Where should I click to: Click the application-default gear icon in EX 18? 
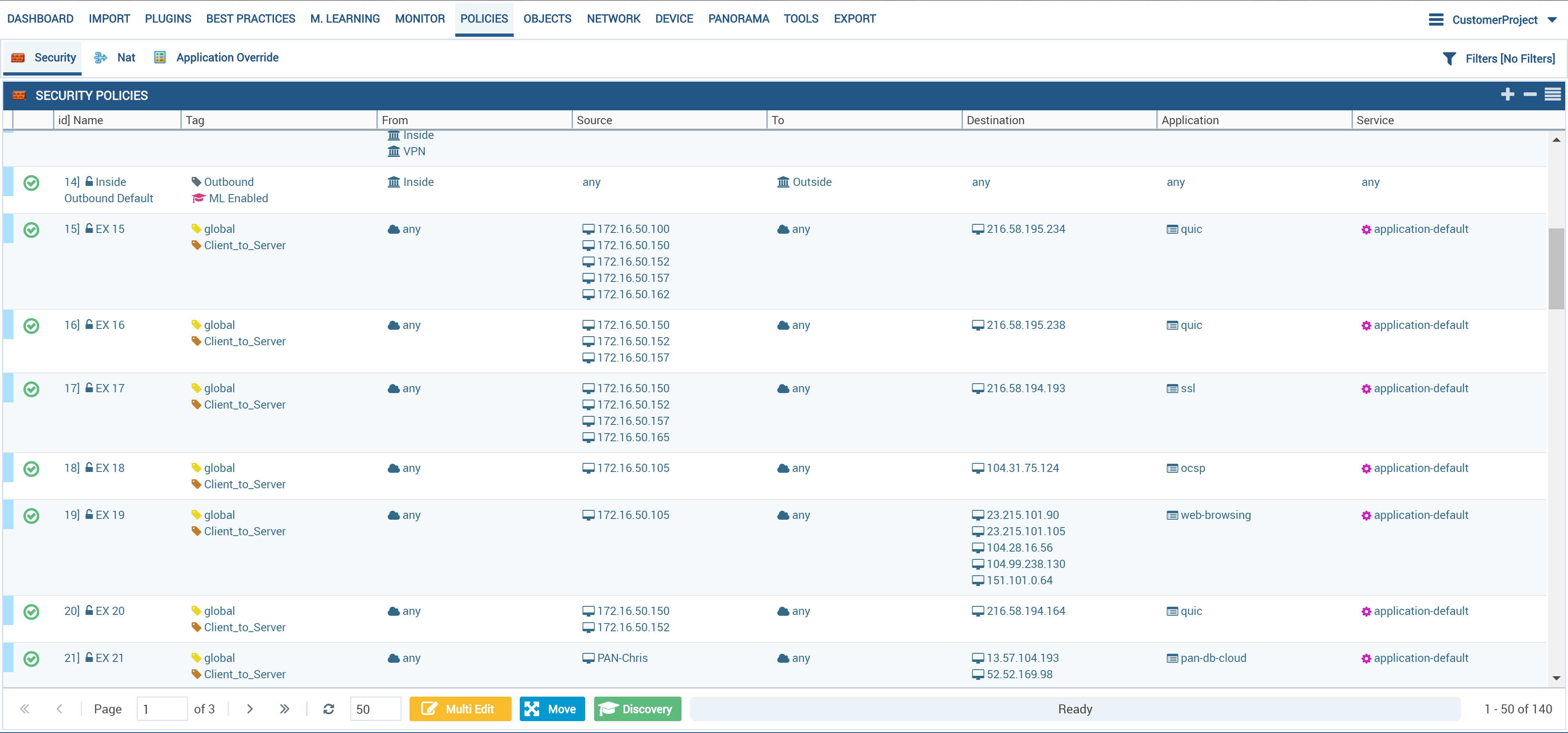tap(1366, 469)
